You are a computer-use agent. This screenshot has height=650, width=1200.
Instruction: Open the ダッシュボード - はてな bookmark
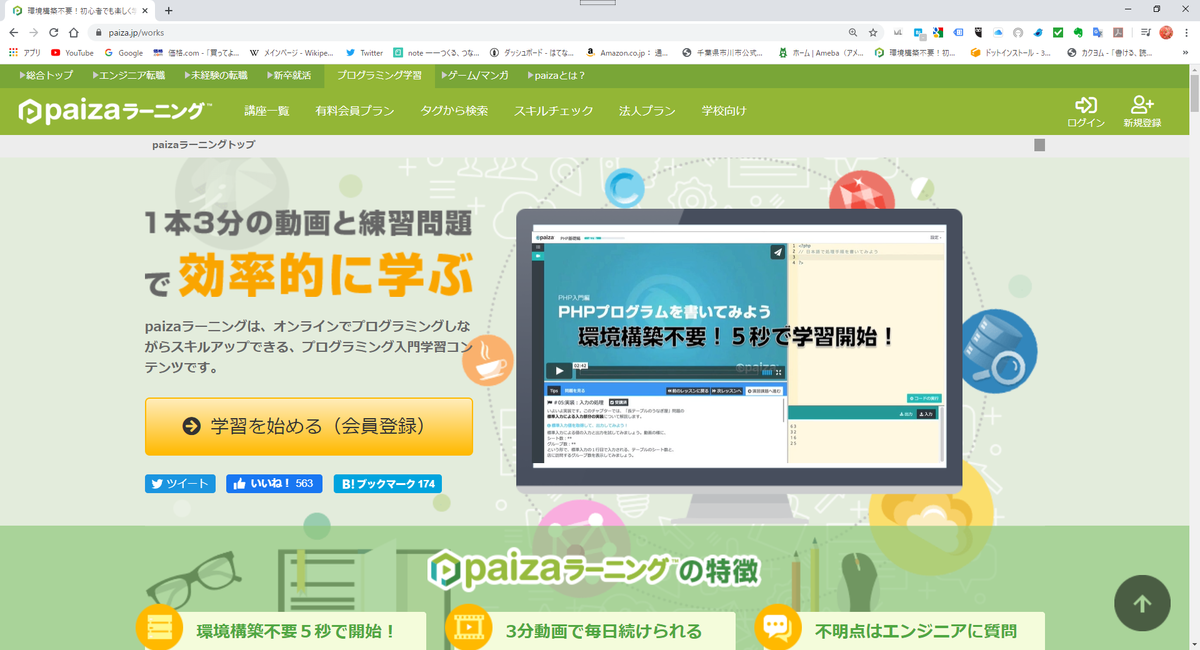pyautogui.click(x=532, y=52)
